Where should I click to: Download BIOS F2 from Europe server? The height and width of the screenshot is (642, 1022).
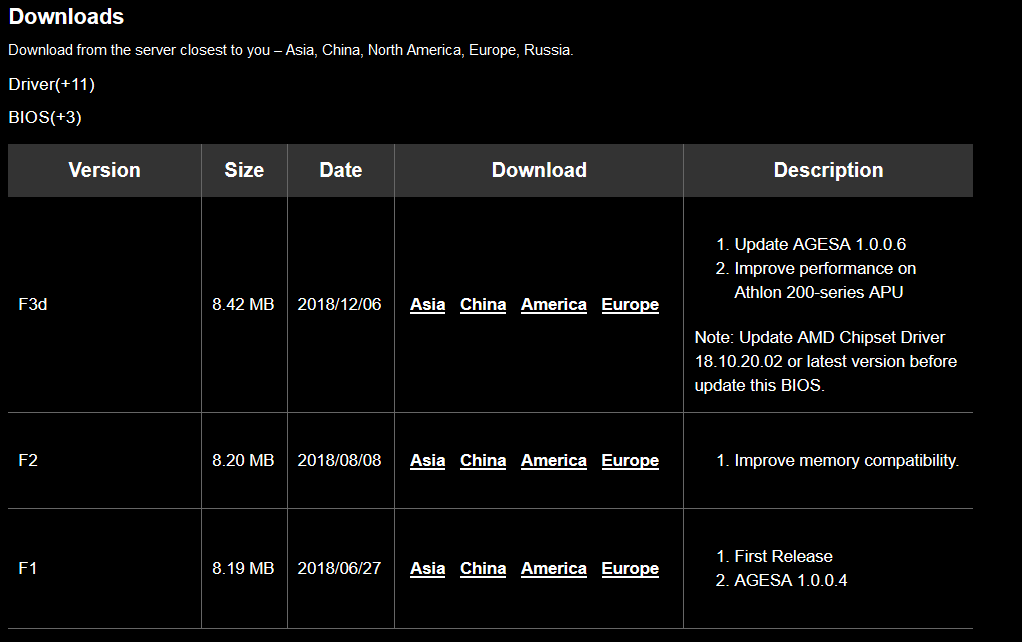[x=630, y=460]
